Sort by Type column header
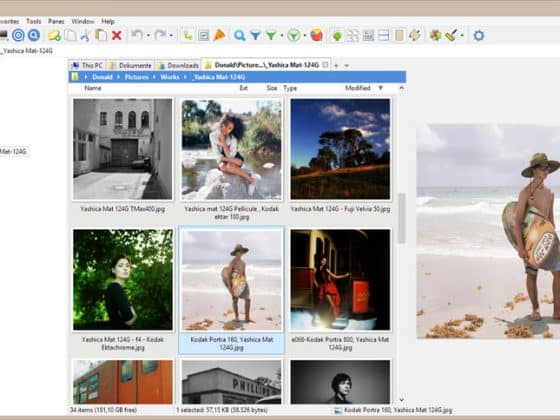560x420 pixels. [x=290, y=88]
